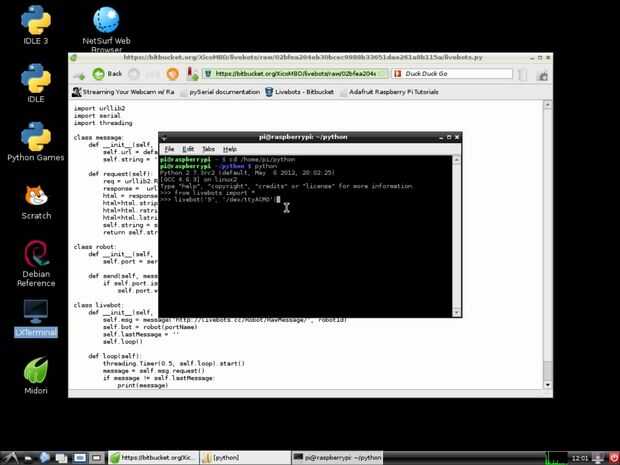Open the IDLE 3 desktop icon
Screen dimensions: 620x465
tap(36, 25)
